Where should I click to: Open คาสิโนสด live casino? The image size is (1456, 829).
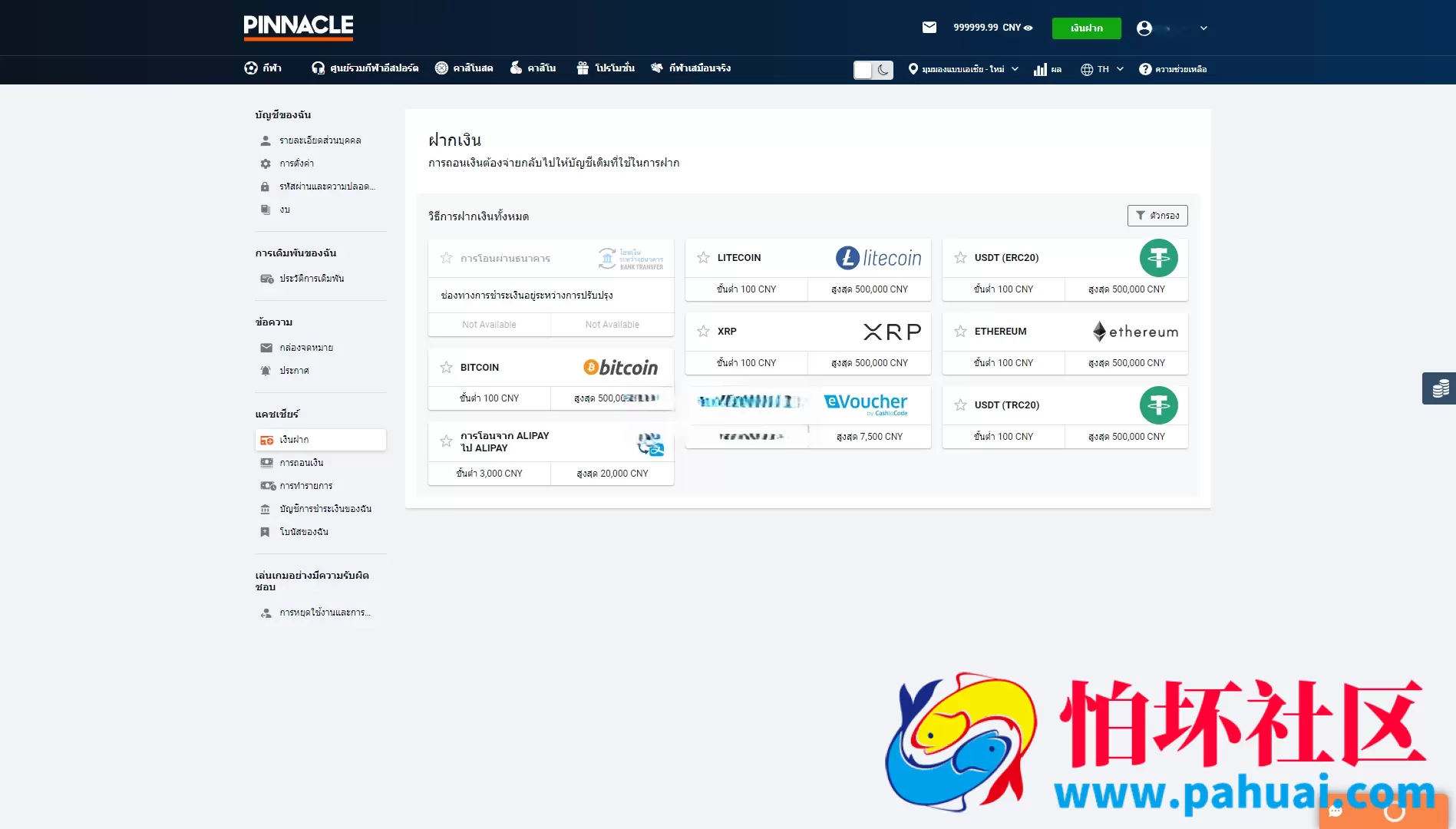point(464,68)
